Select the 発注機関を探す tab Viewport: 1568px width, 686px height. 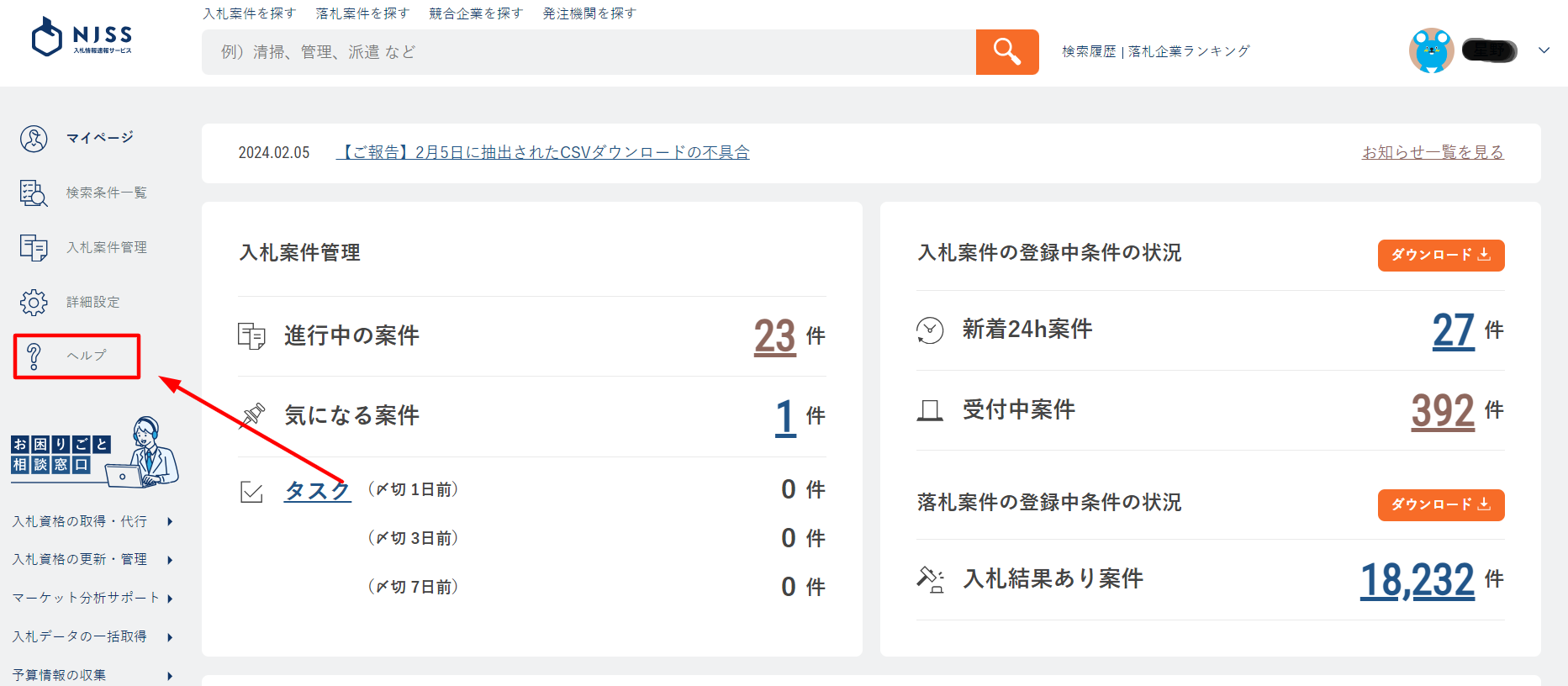tap(589, 13)
